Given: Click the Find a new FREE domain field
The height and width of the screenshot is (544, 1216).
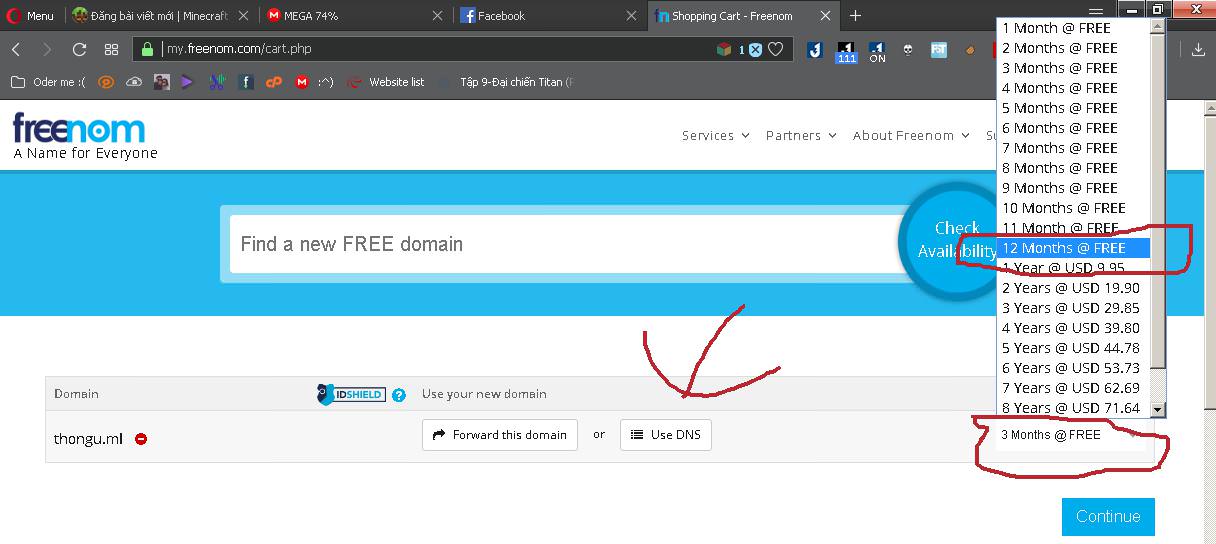Looking at the screenshot, I should [565, 244].
